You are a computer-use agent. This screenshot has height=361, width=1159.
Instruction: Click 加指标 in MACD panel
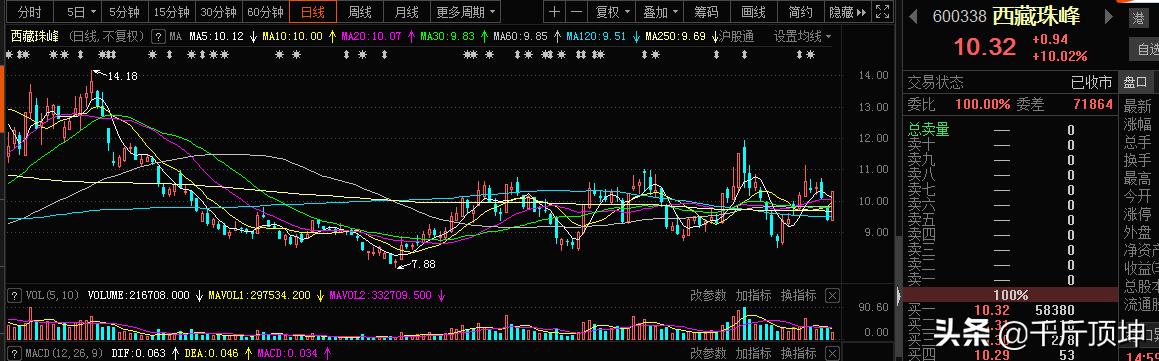pos(753,354)
